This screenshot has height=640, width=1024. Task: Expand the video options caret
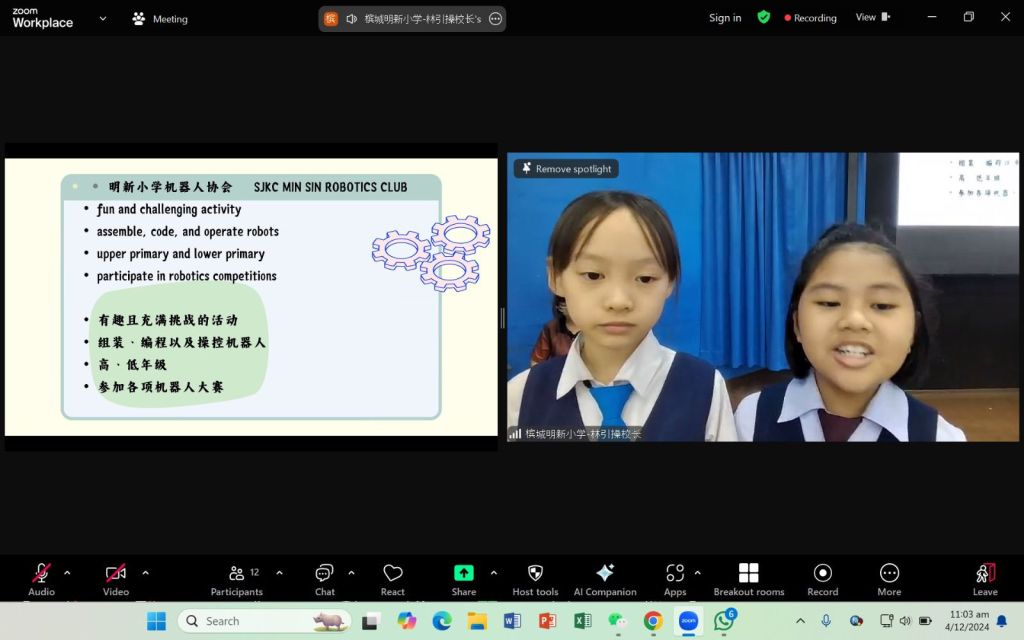click(145, 573)
